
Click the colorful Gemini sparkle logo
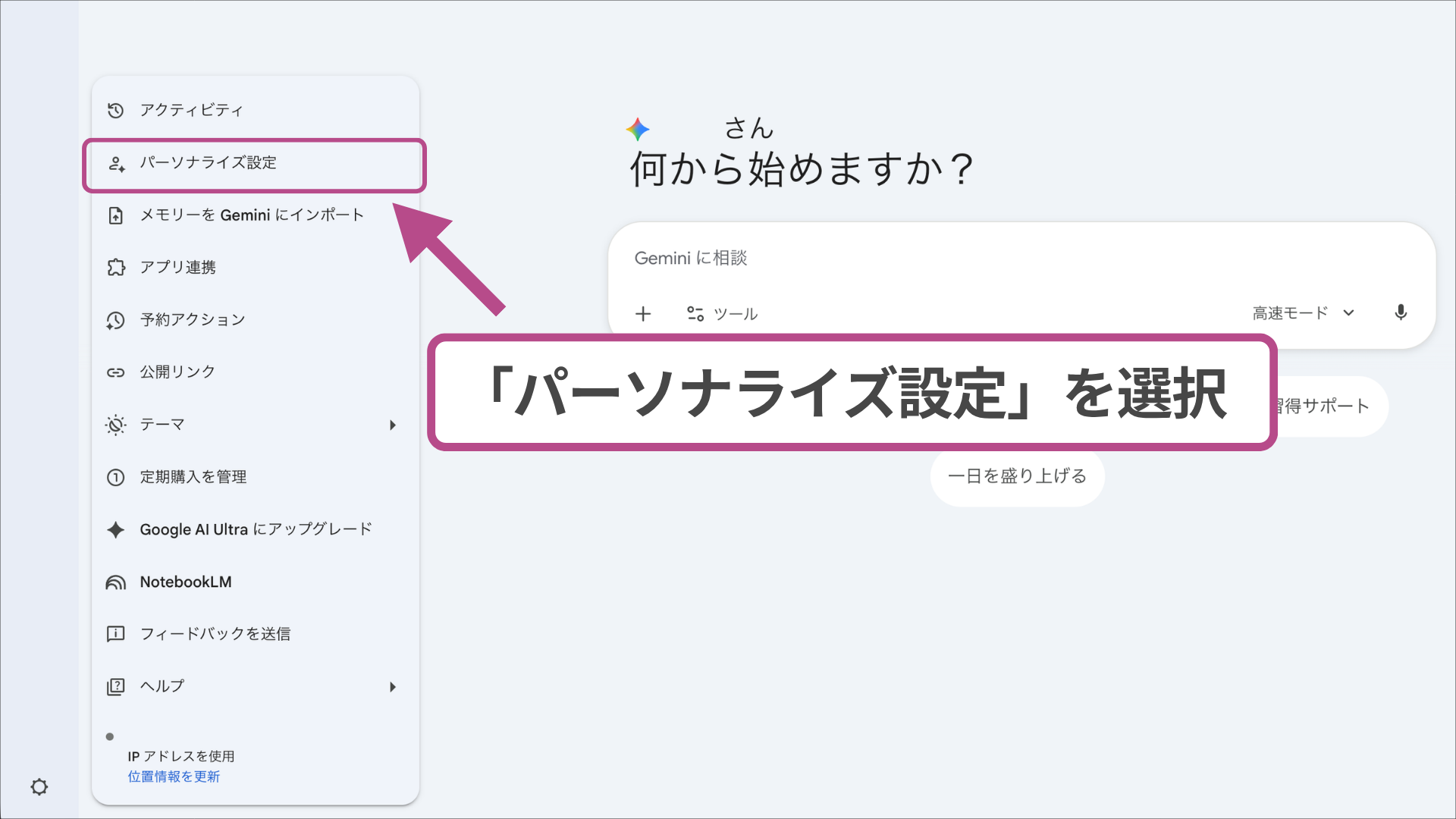click(x=638, y=130)
